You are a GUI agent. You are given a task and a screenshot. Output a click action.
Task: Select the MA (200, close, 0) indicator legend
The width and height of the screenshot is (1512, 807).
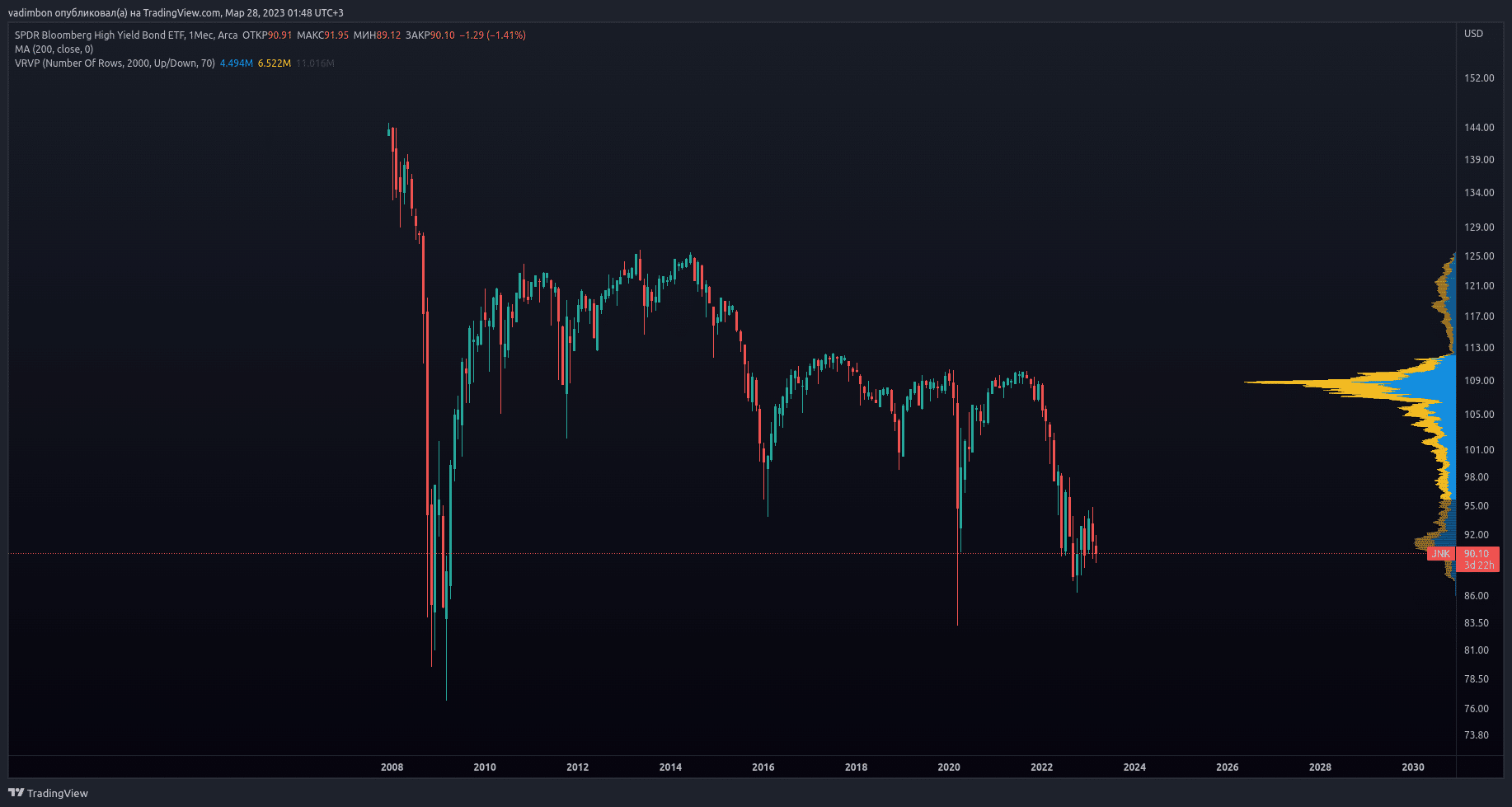[54, 49]
